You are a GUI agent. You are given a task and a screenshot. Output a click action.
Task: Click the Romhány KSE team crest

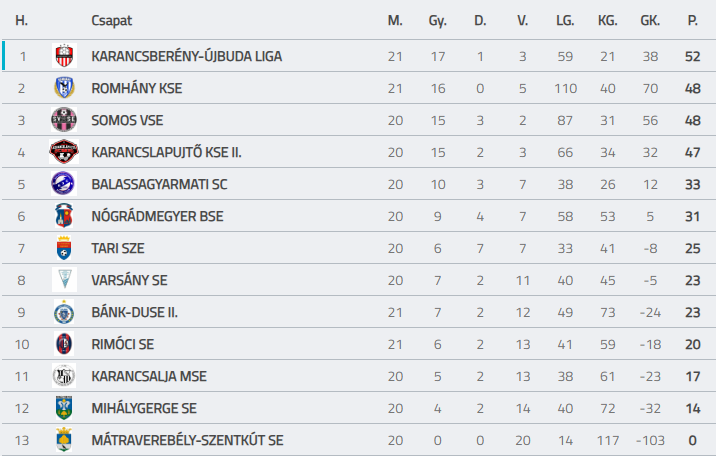[x=64, y=88]
